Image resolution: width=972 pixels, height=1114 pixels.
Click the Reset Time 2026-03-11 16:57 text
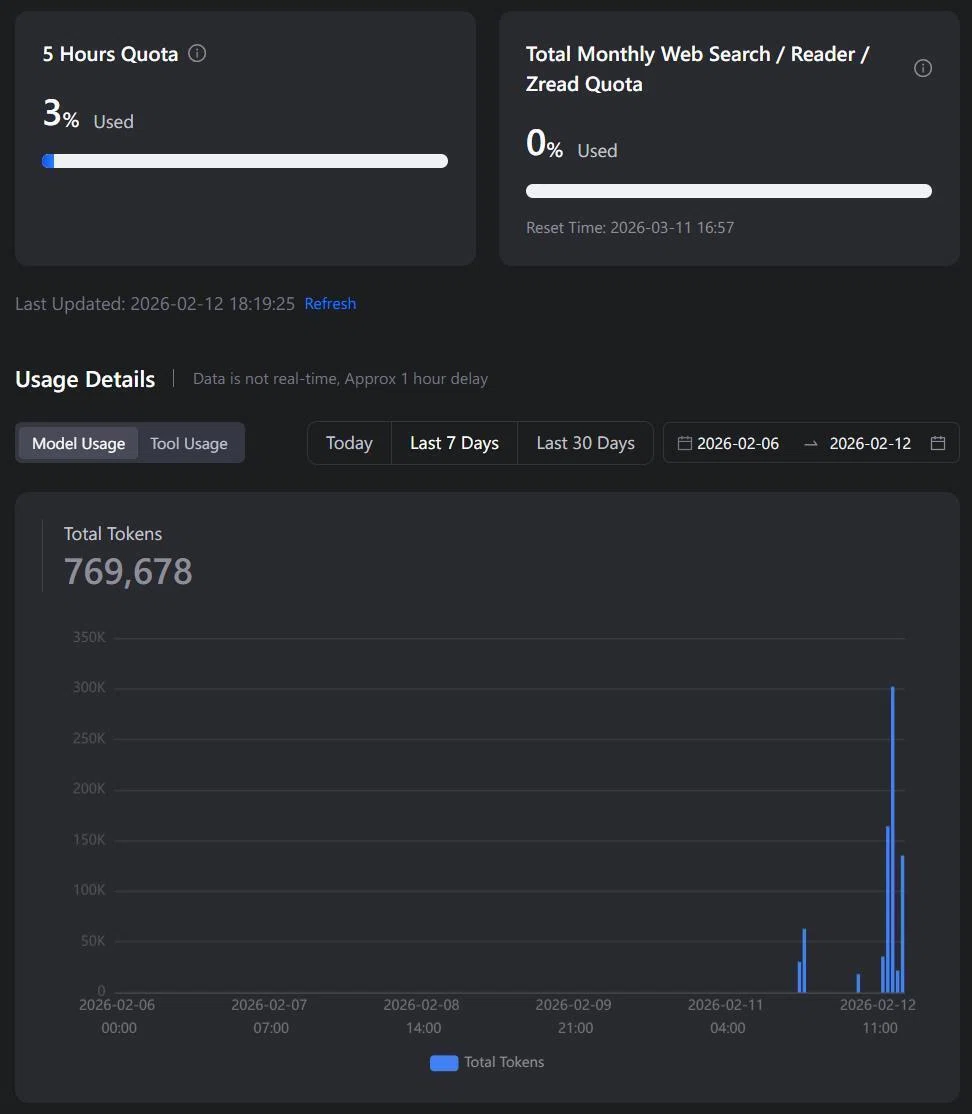[x=630, y=227]
